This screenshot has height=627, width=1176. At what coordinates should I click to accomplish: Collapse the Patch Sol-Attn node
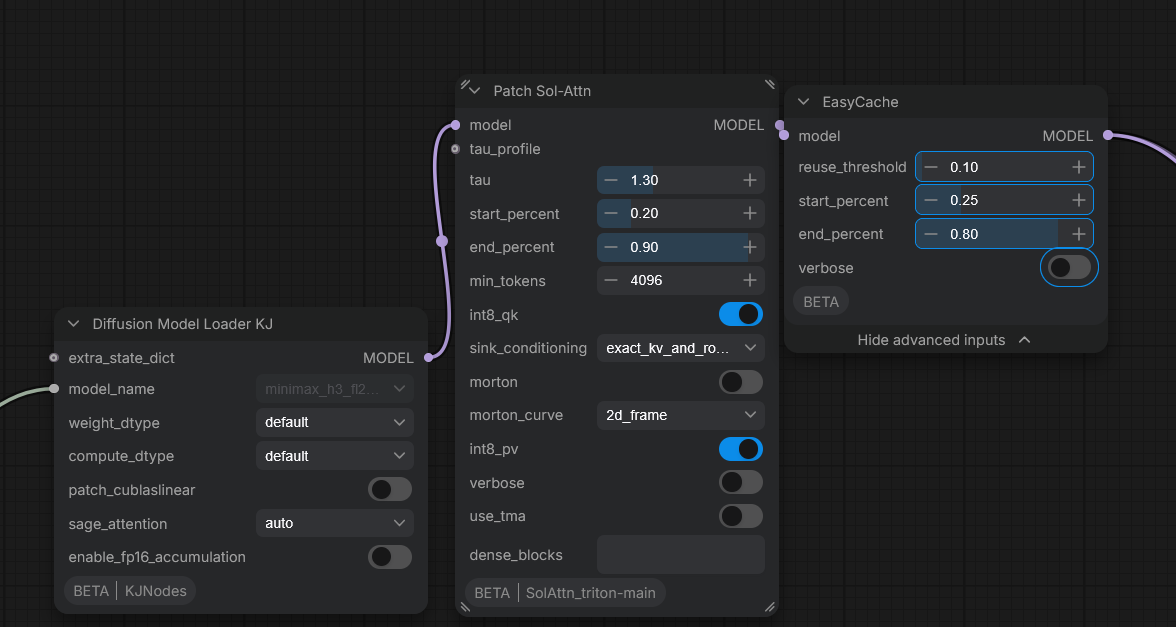click(x=475, y=91)
